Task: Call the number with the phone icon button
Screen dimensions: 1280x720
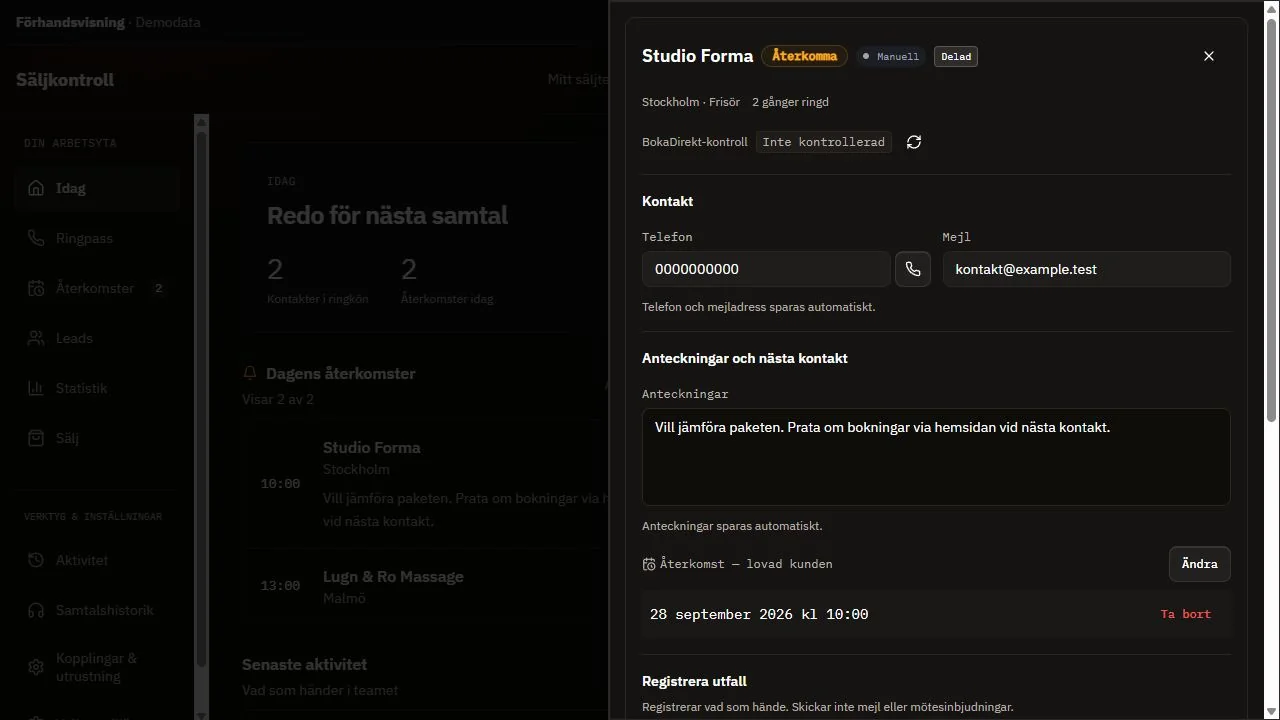Action: tap(913, 269)
